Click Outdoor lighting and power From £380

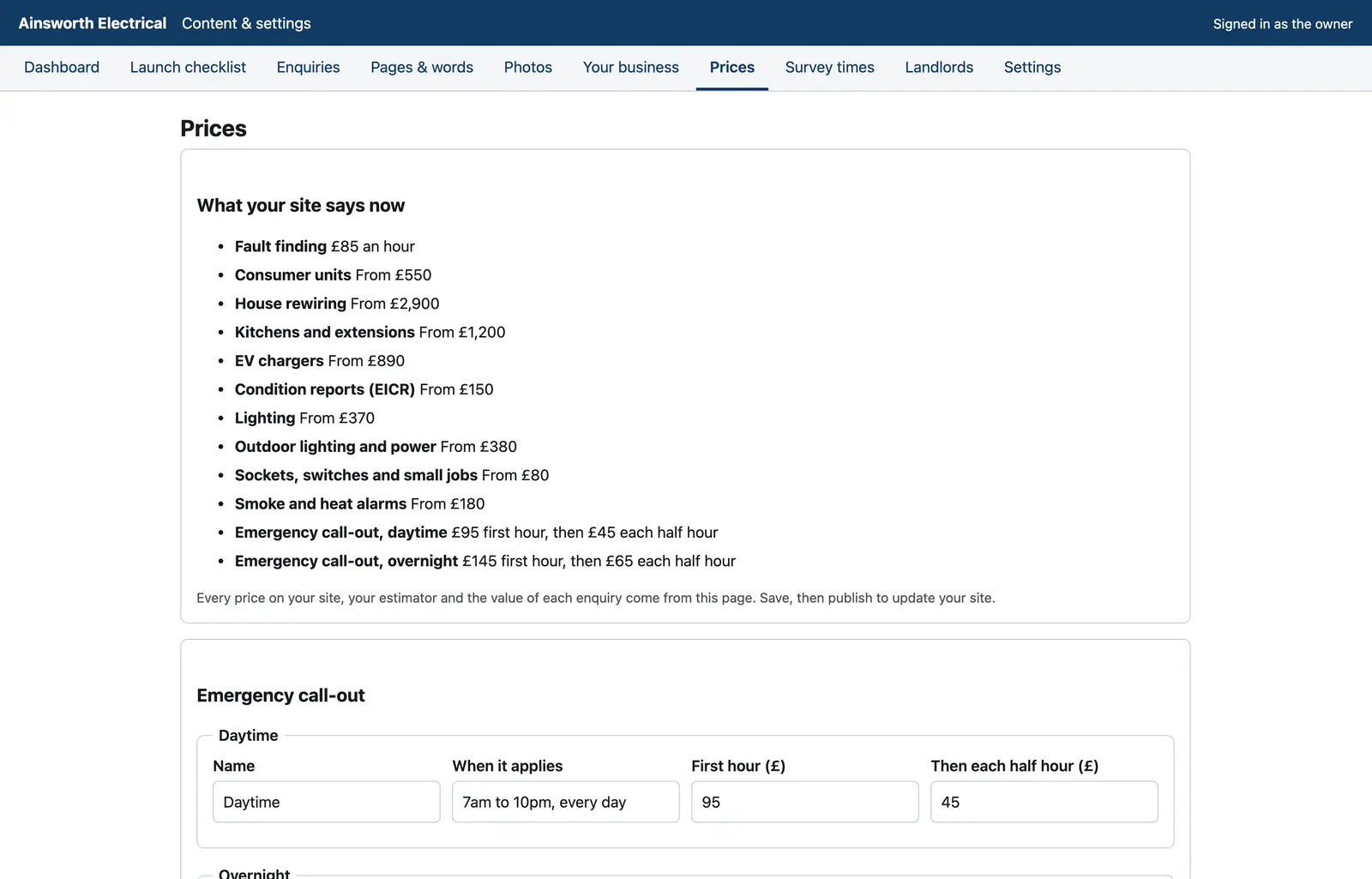point(376,447)
